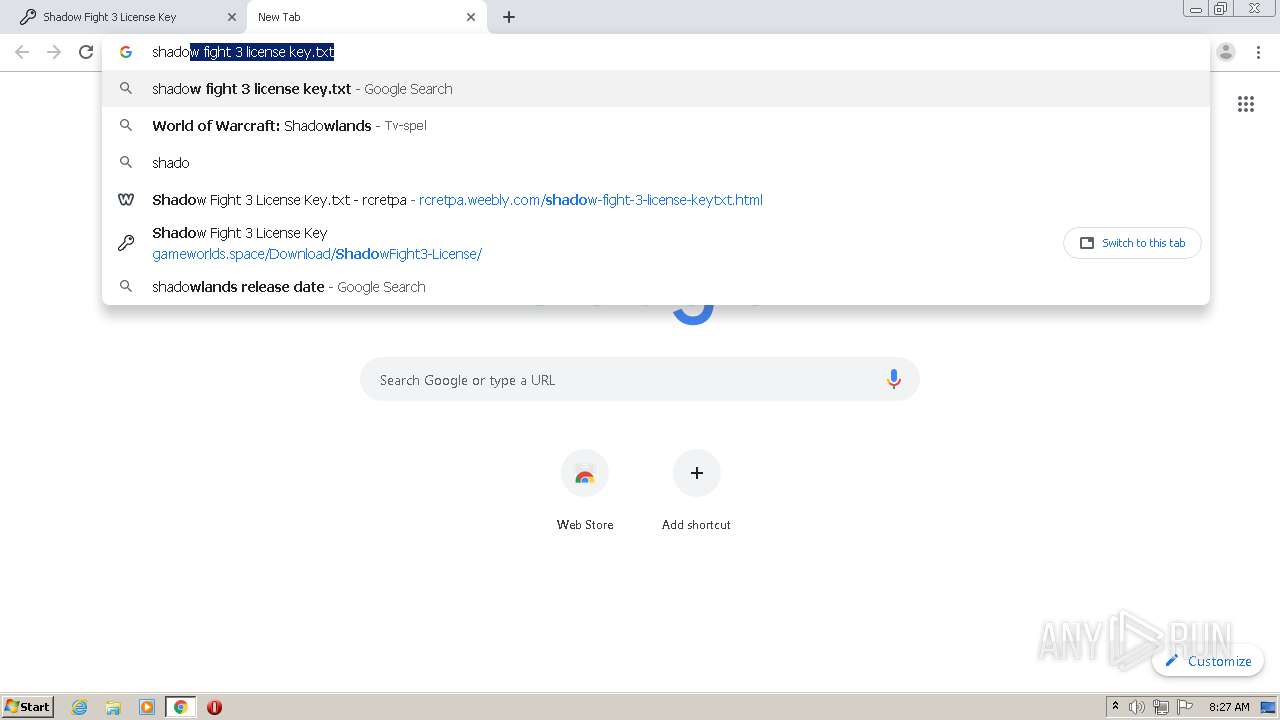
Task: Select 'shadowlands release date' suggestion
Action: (655, 287)
